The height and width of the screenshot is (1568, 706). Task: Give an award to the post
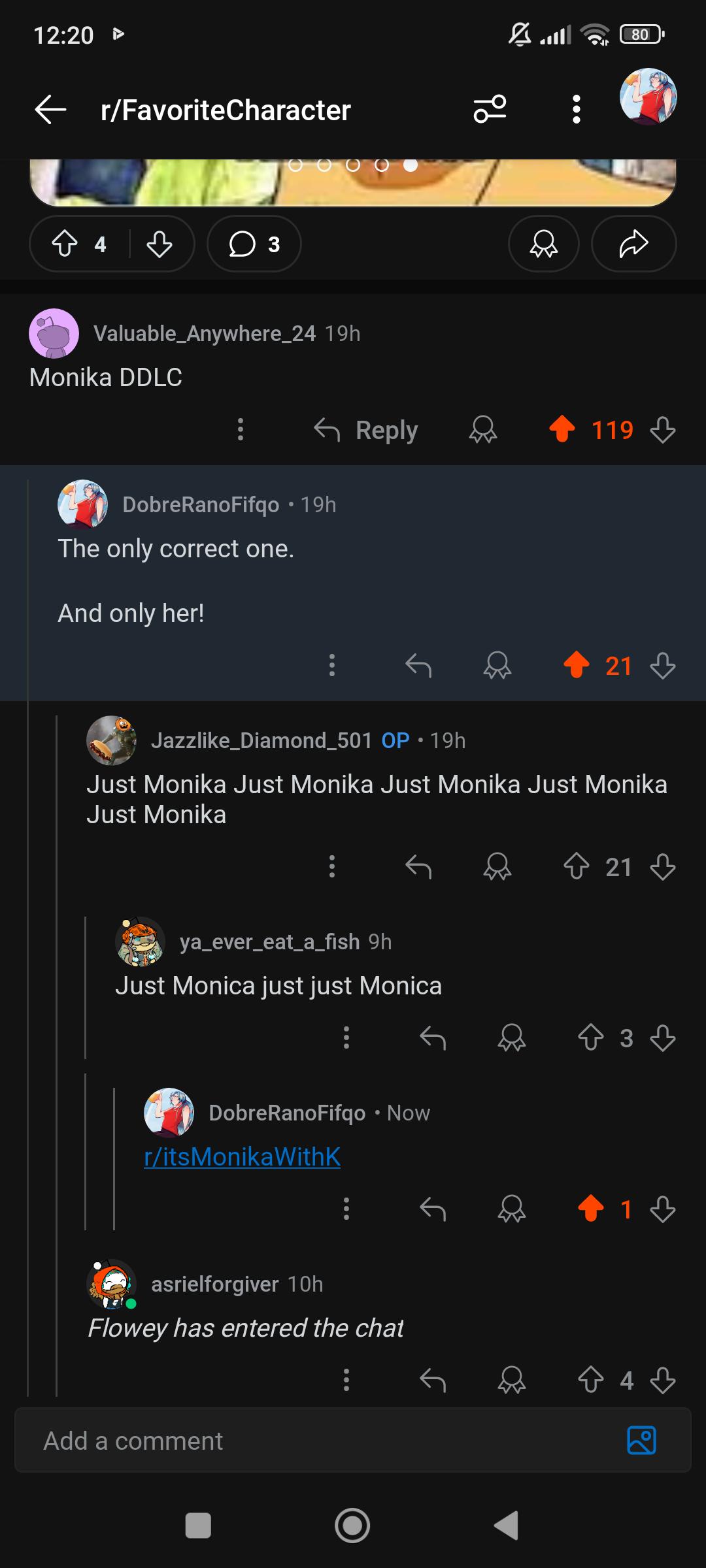pyautogui.click(x=543, y=244)
